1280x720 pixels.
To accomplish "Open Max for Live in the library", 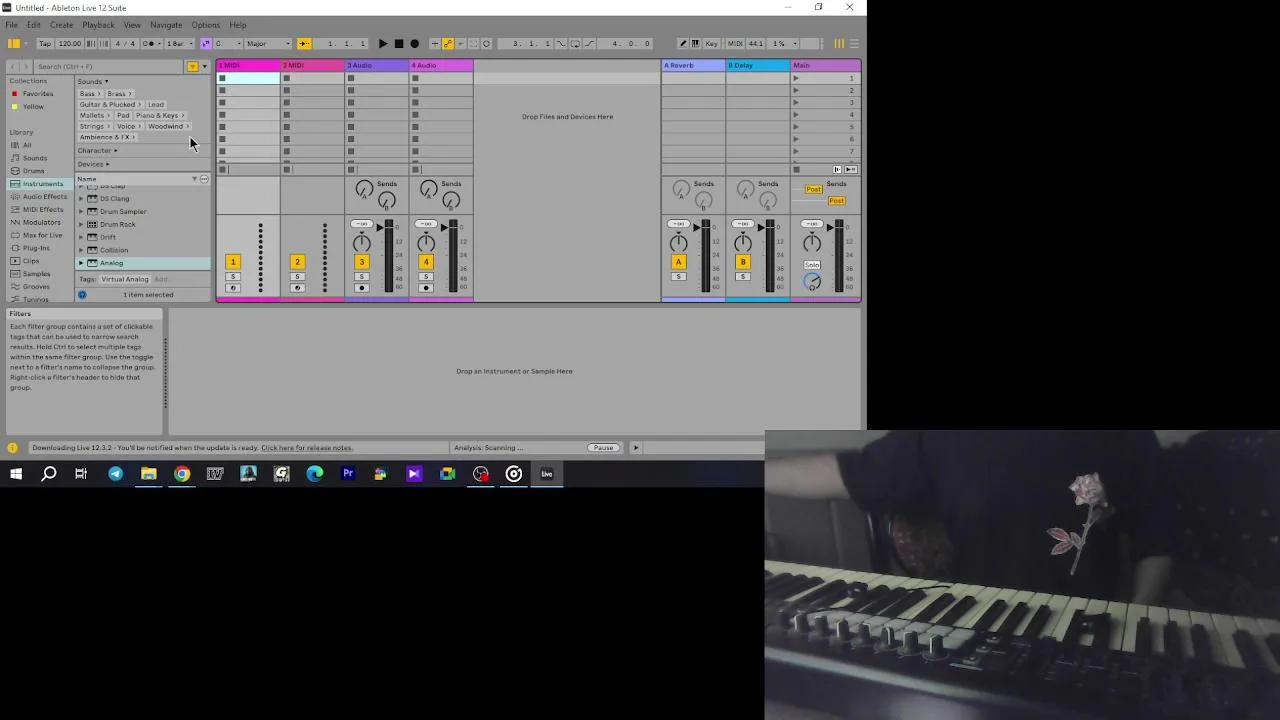I will click(42, 235).
